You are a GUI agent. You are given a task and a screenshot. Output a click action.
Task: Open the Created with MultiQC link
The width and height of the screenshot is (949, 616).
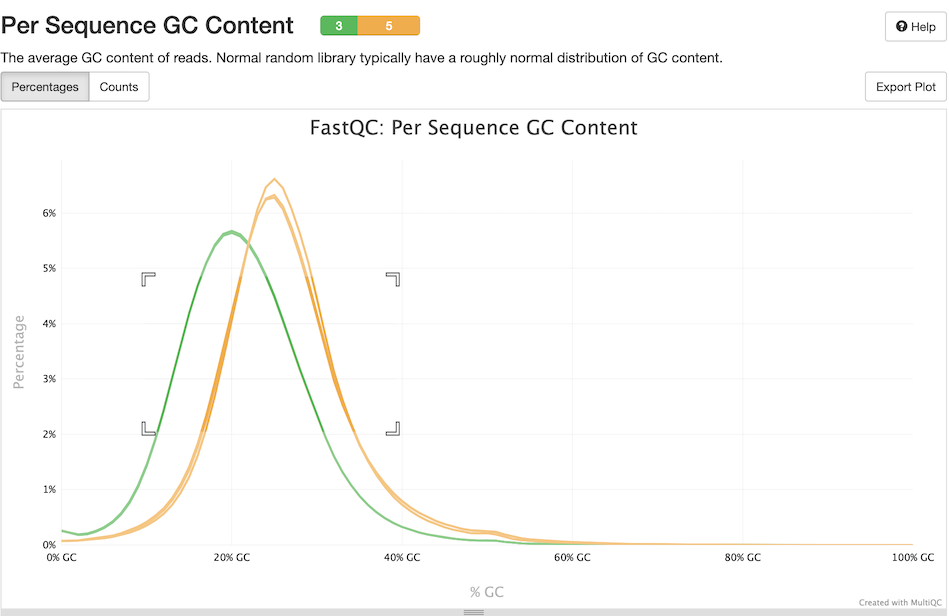point(900,603)
